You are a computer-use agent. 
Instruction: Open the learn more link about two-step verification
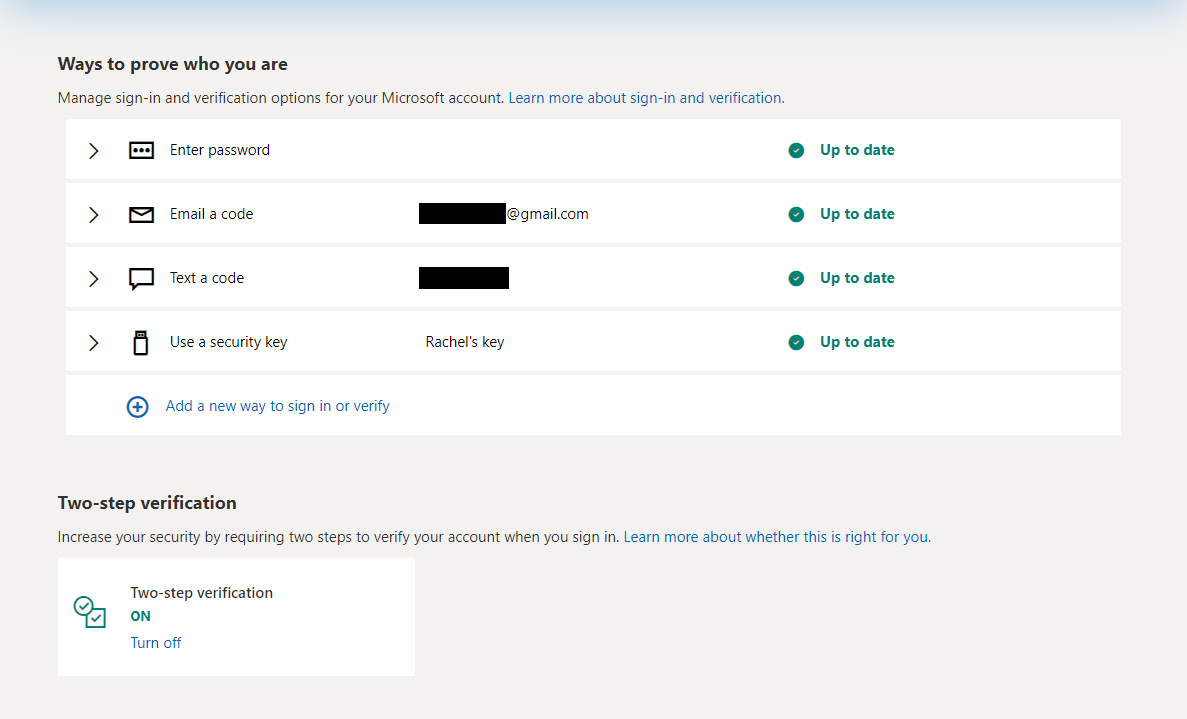[x=777, y=536]
